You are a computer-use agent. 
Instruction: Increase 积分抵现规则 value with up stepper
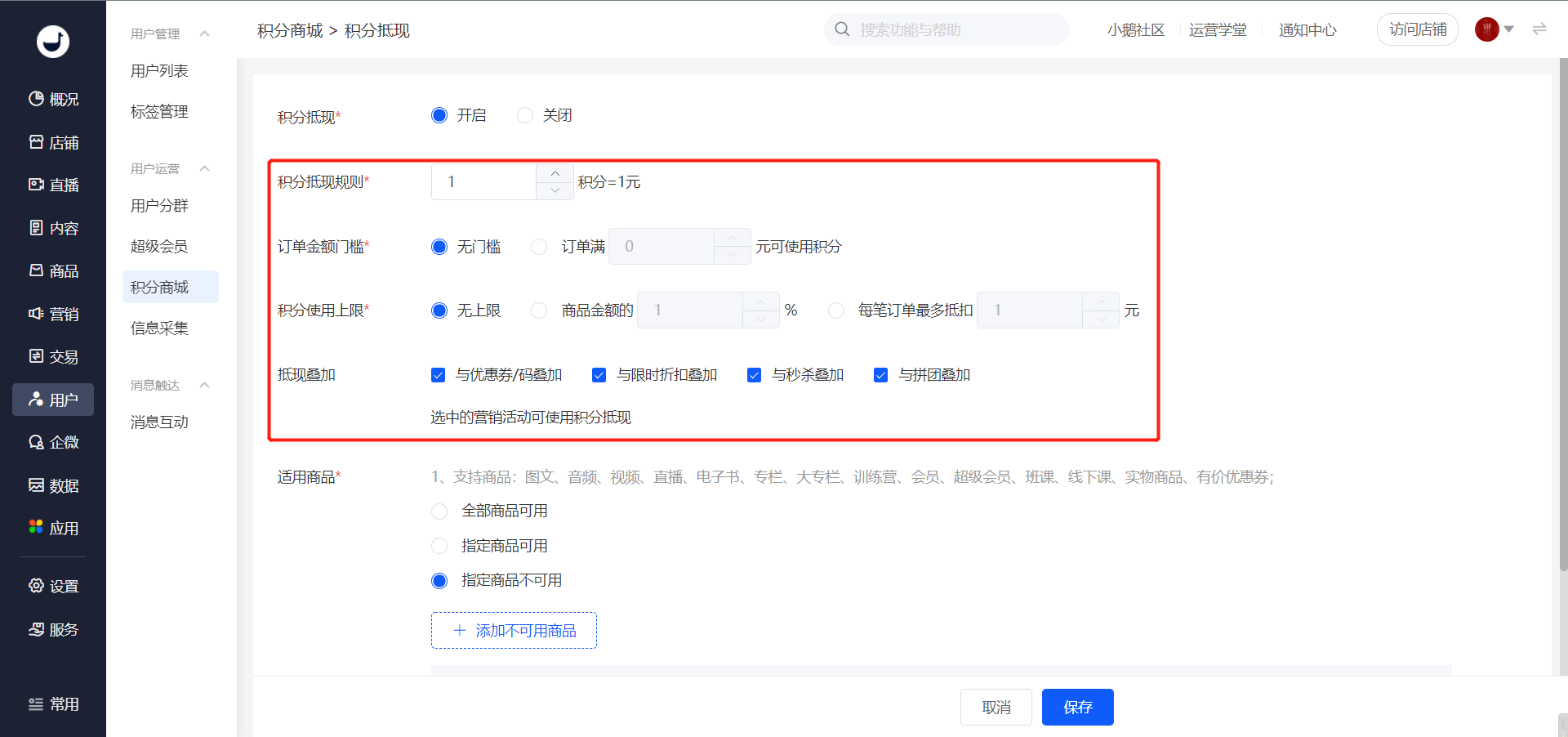click(555, 173)
